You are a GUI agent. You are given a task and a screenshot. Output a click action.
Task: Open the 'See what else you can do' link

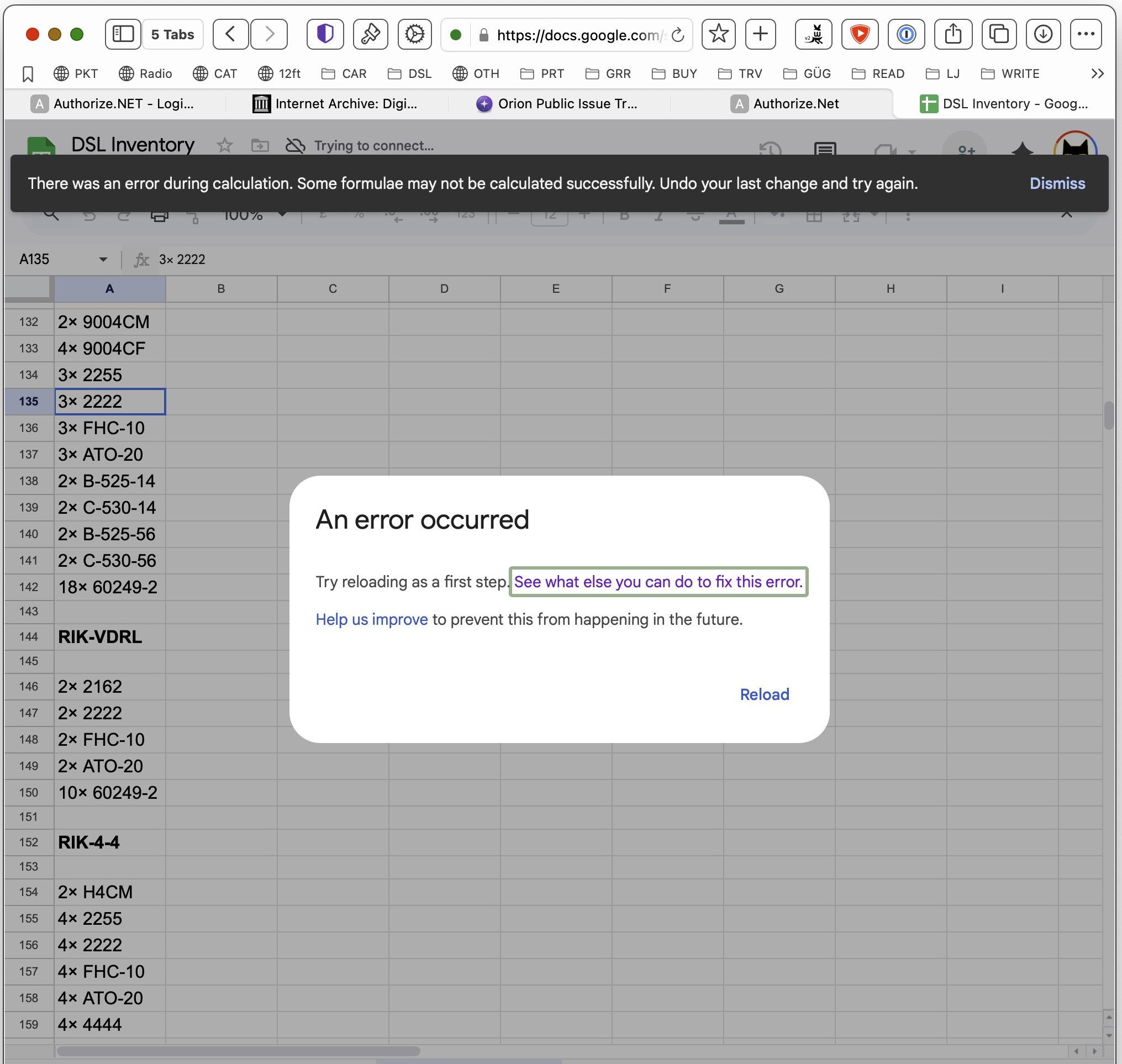[658, 581]
